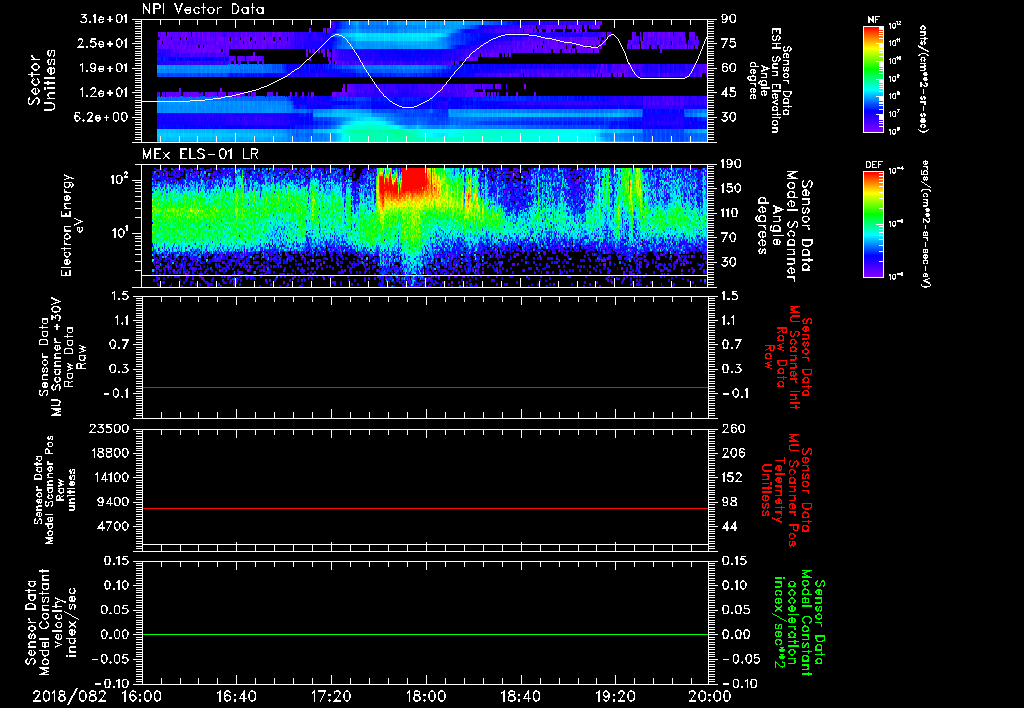Click the "NF" label above the color bar
Screen dimensions: 1024x708
pyautogui.click(x=873, y=20)
